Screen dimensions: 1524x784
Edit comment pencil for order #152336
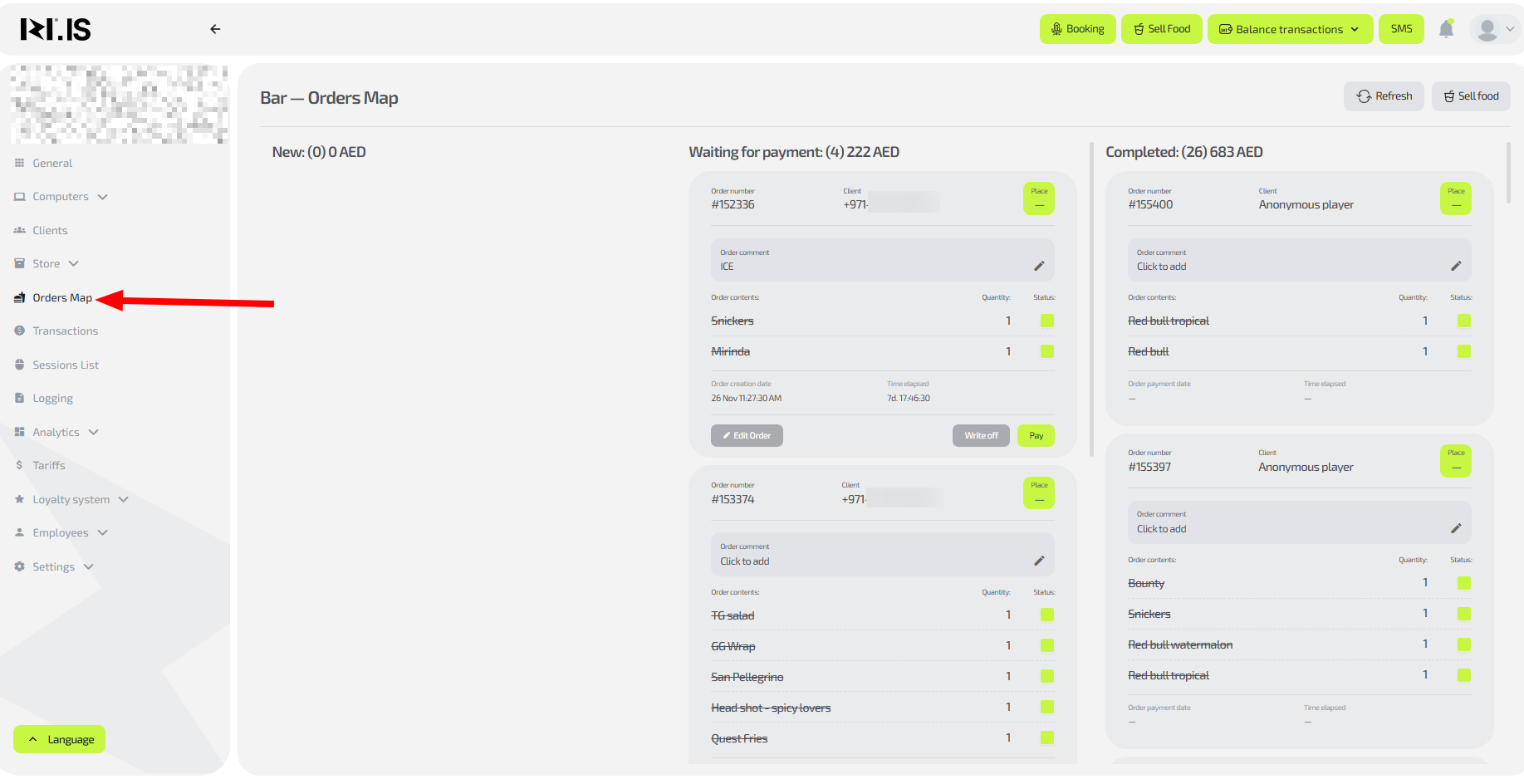[1038, 266]
